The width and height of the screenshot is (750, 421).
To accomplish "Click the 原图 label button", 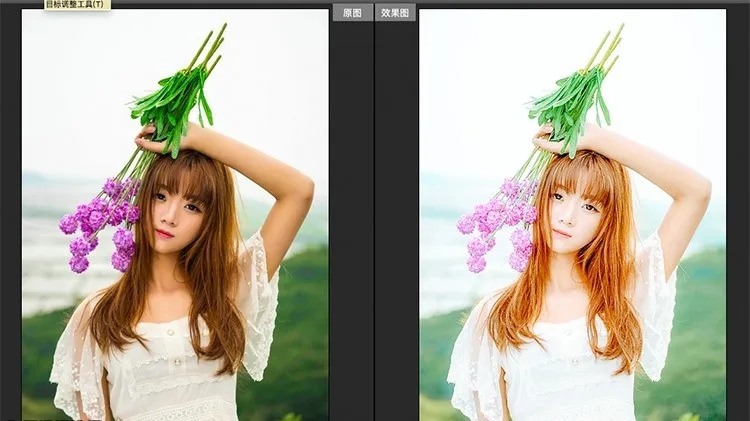I will (x=353, y=13).
